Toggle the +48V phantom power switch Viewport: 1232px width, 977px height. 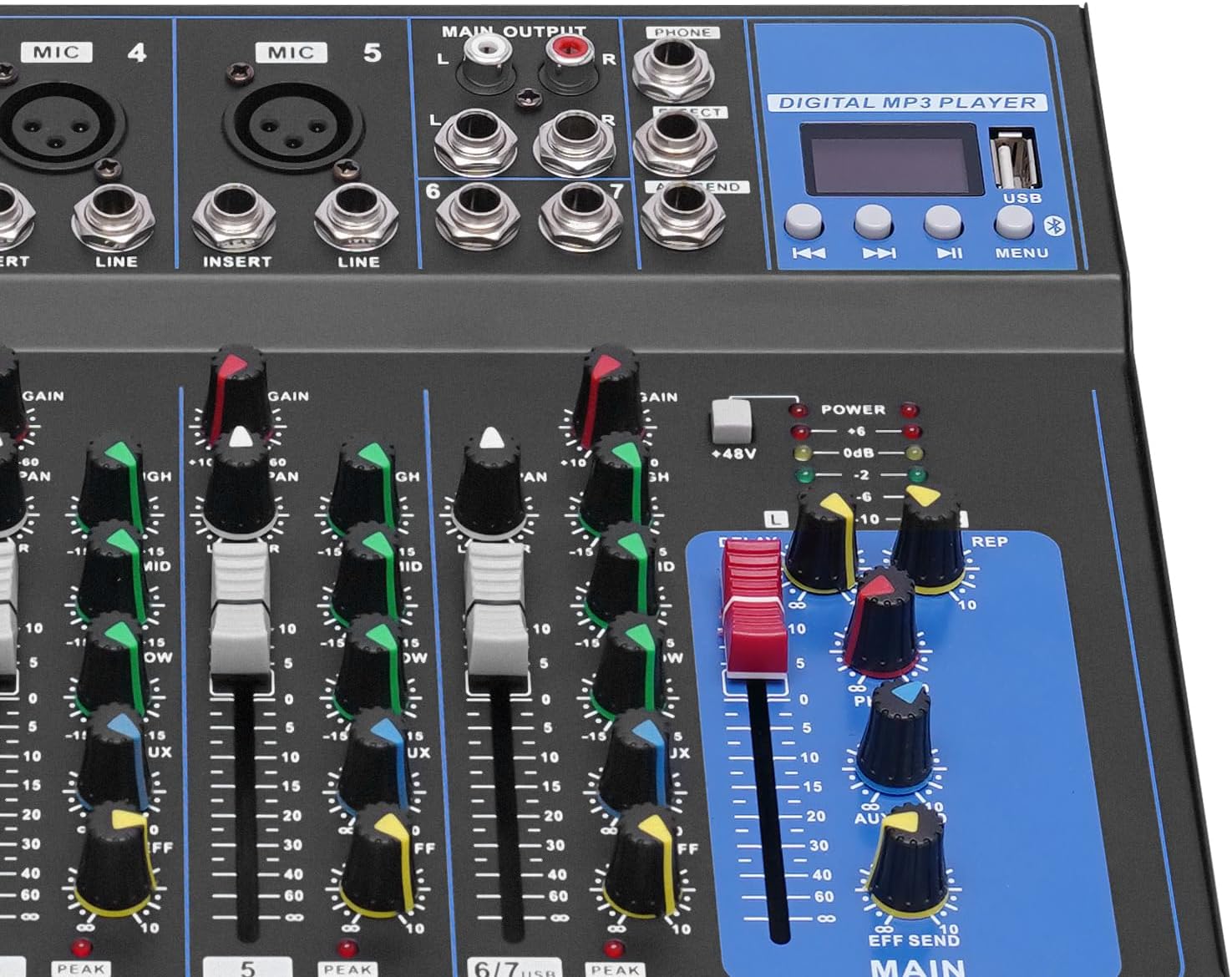click(731, 420)
